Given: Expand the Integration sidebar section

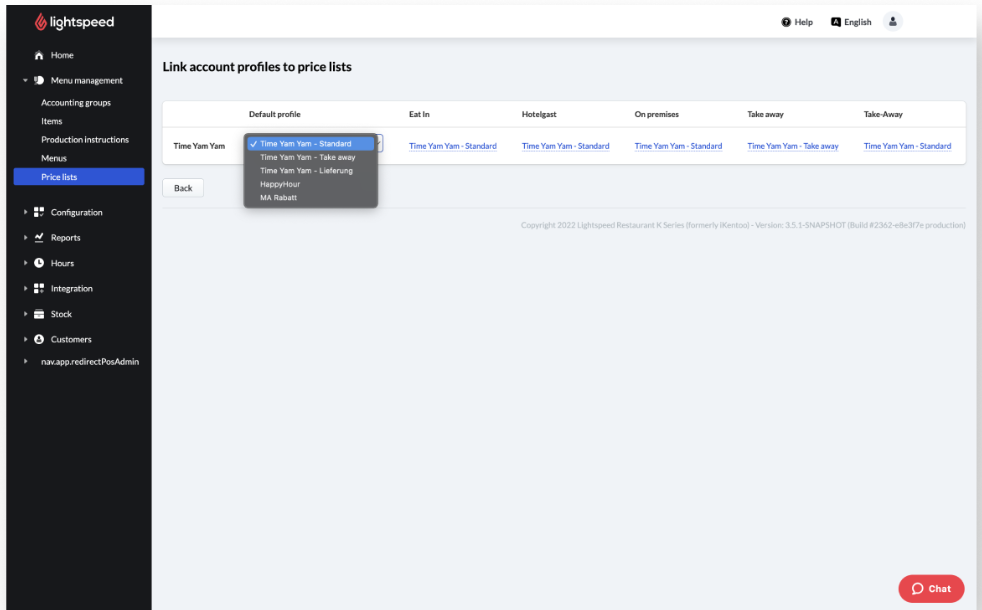Looking at the screenshot, I should coord(25,289).
